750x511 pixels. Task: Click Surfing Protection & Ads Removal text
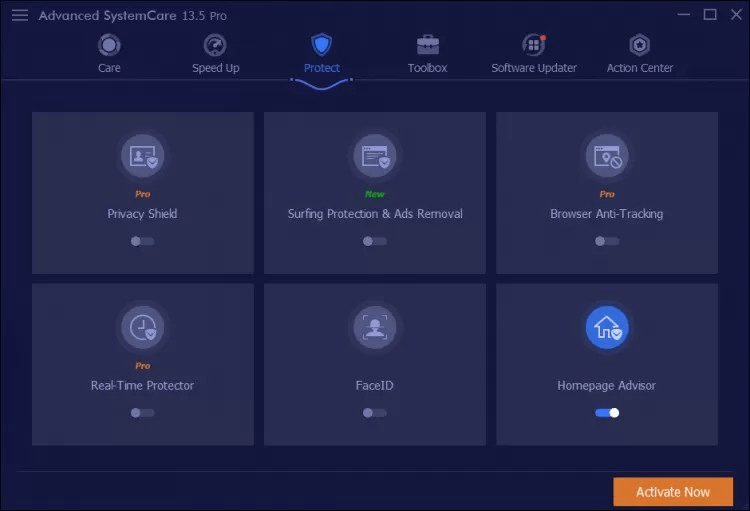point(375,214)
